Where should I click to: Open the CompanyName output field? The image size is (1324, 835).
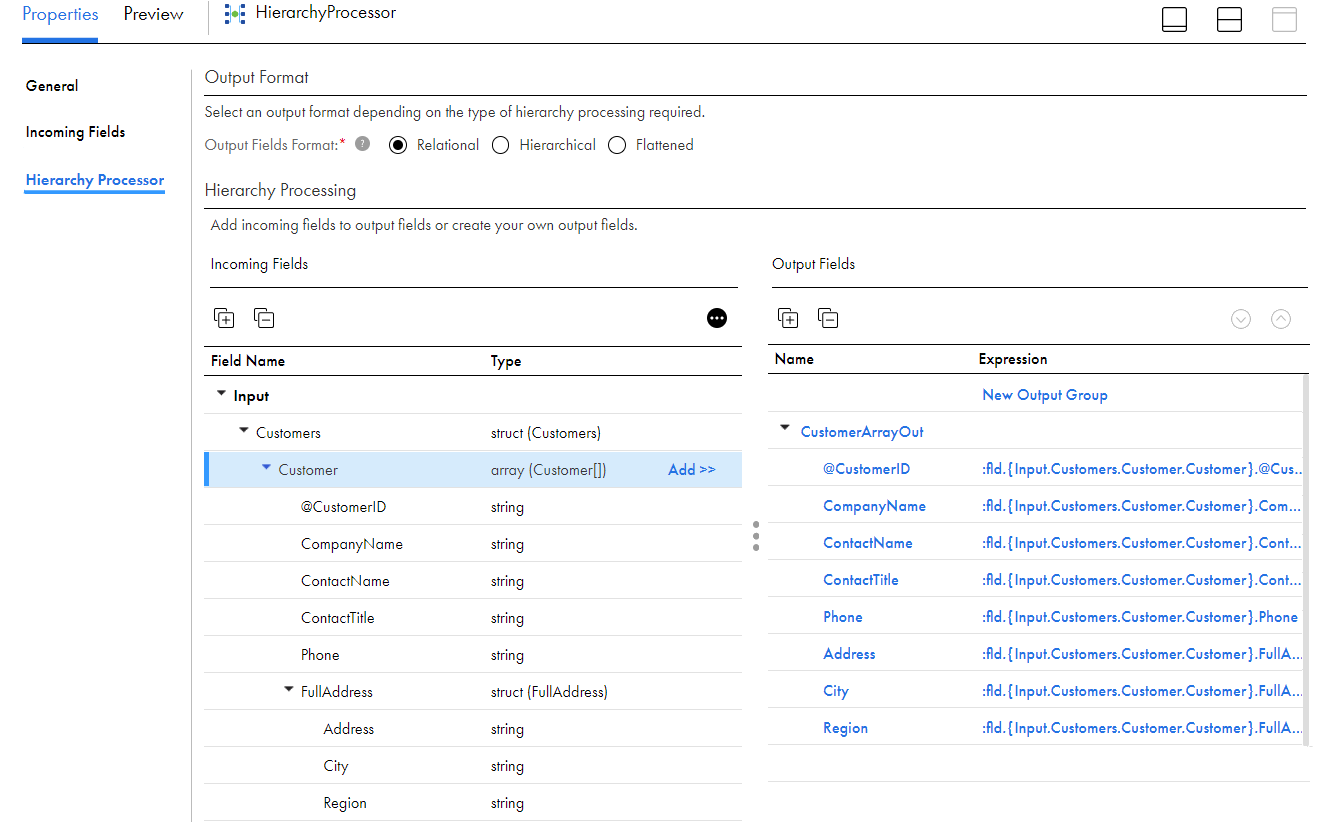pos(874,506)
